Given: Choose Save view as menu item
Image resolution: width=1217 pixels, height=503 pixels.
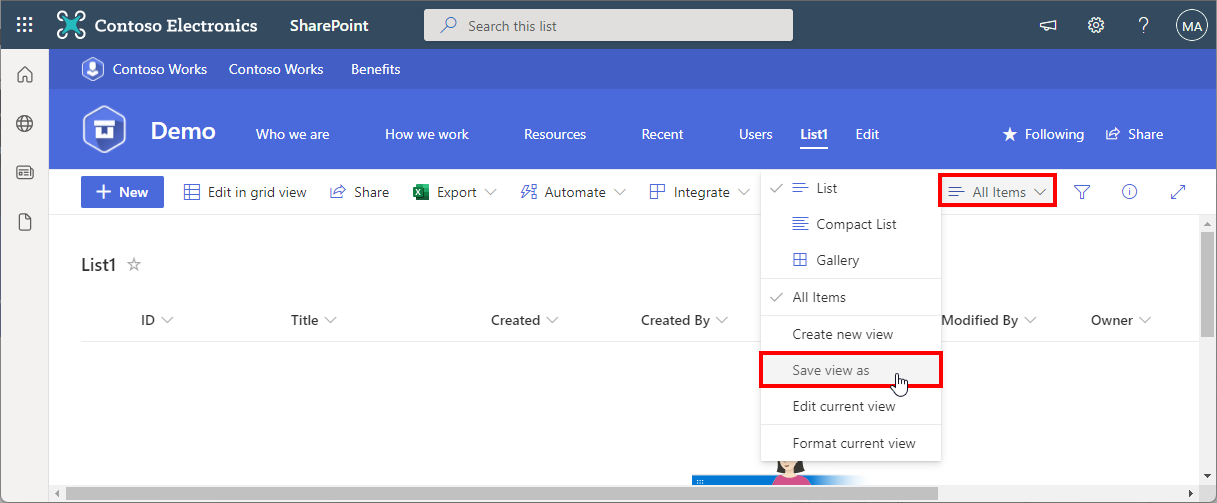Looking at the screenshot, I should 831,370.
